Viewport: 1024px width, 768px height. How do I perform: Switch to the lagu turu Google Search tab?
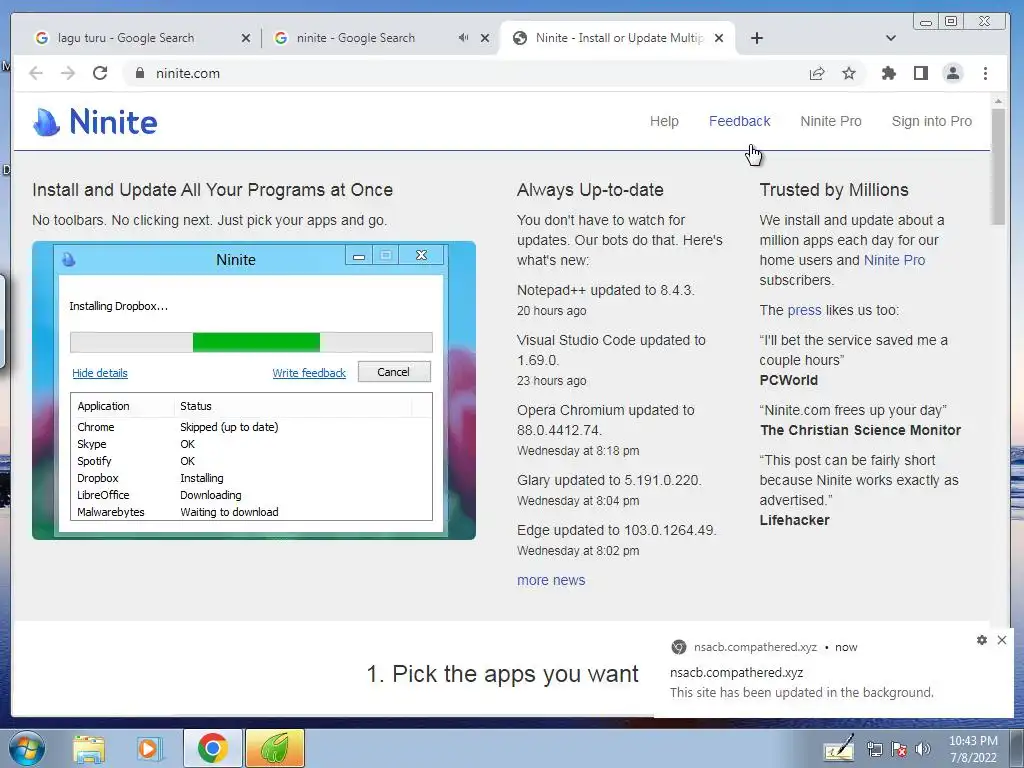pos(125,38)
